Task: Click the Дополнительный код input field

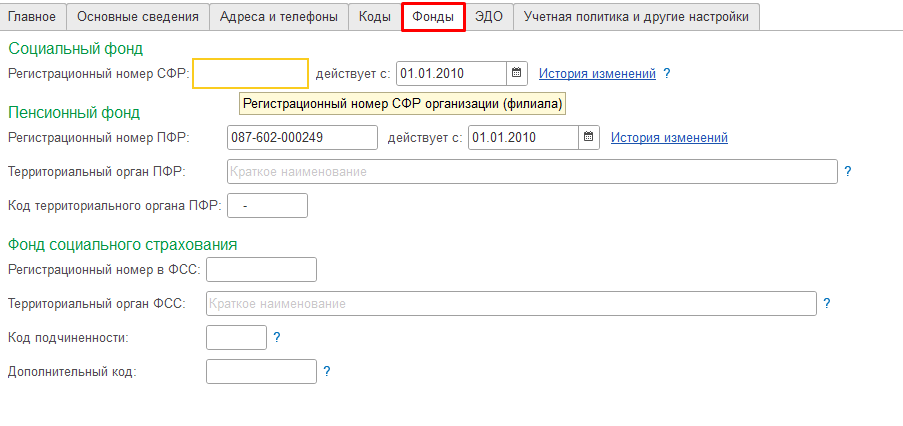Action: [261, 371]
